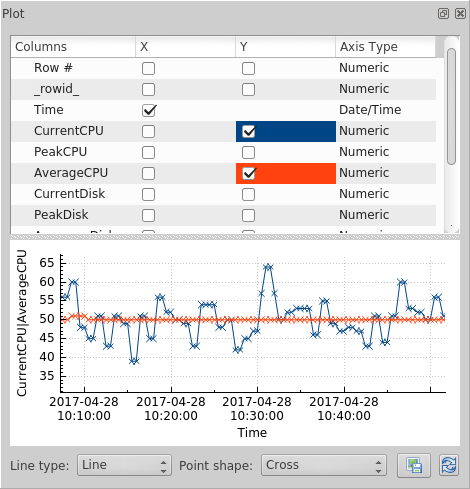Open the Line type dropdown
This screenshot has width=470, height=489.
coord(124,465)
